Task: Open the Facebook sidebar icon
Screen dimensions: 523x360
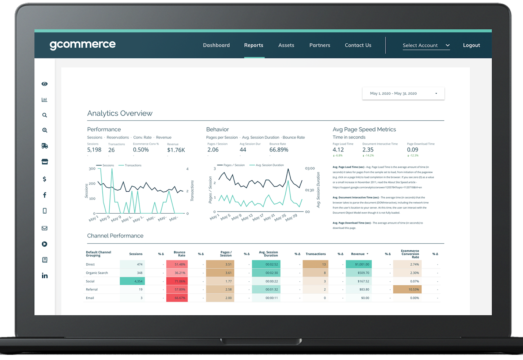Action: 44,195
